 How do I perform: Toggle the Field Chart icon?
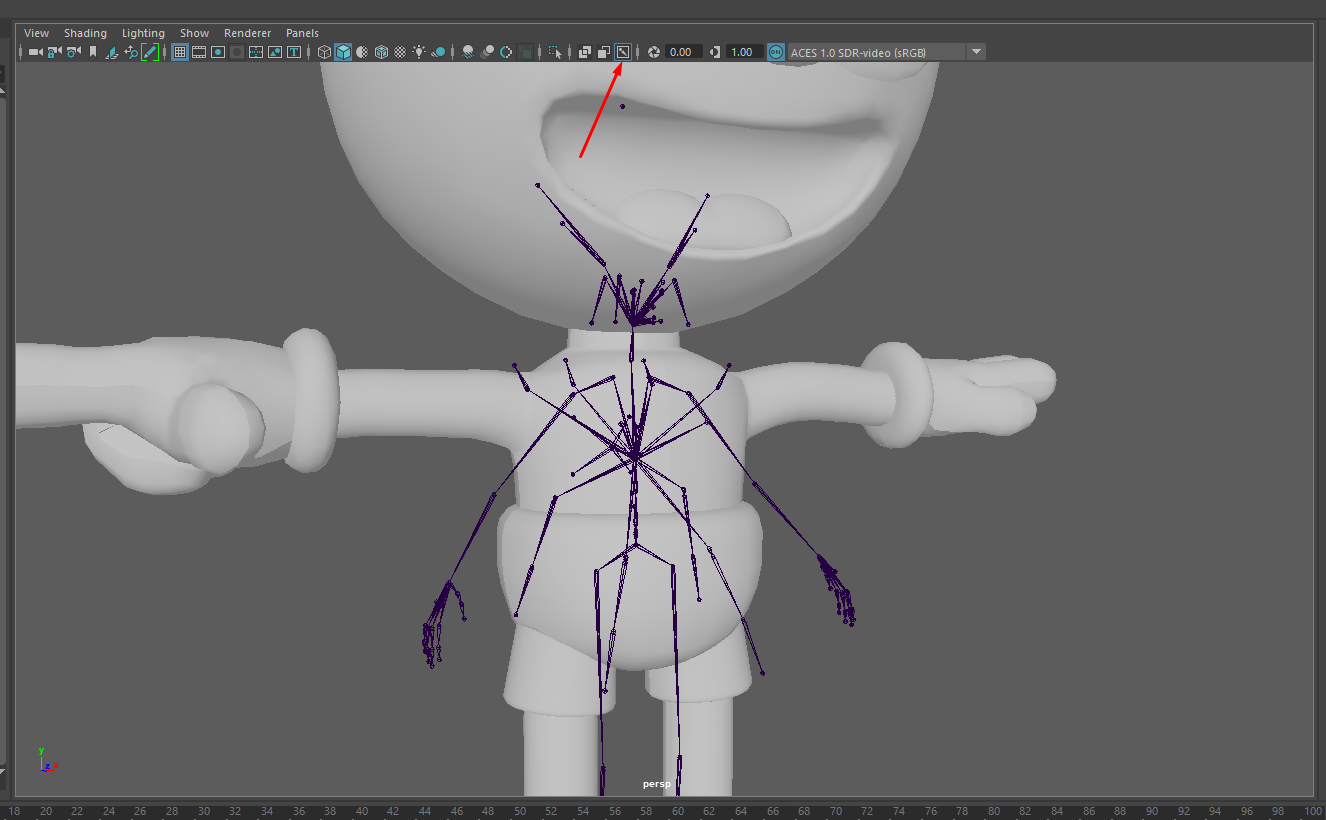point(256,52)
